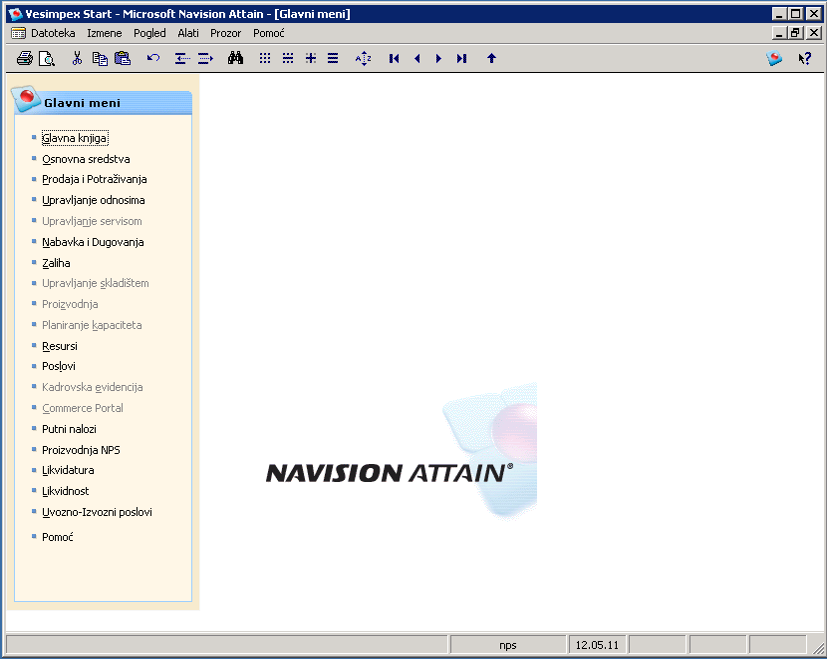Click the decrease indent toolbar icon
The width and height of the screenshot is (827, 659).
tap(182, 58)
